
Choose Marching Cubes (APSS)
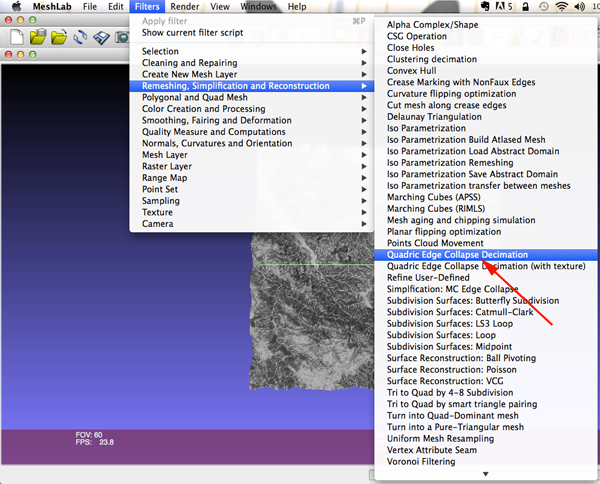(x=486, y=197)
